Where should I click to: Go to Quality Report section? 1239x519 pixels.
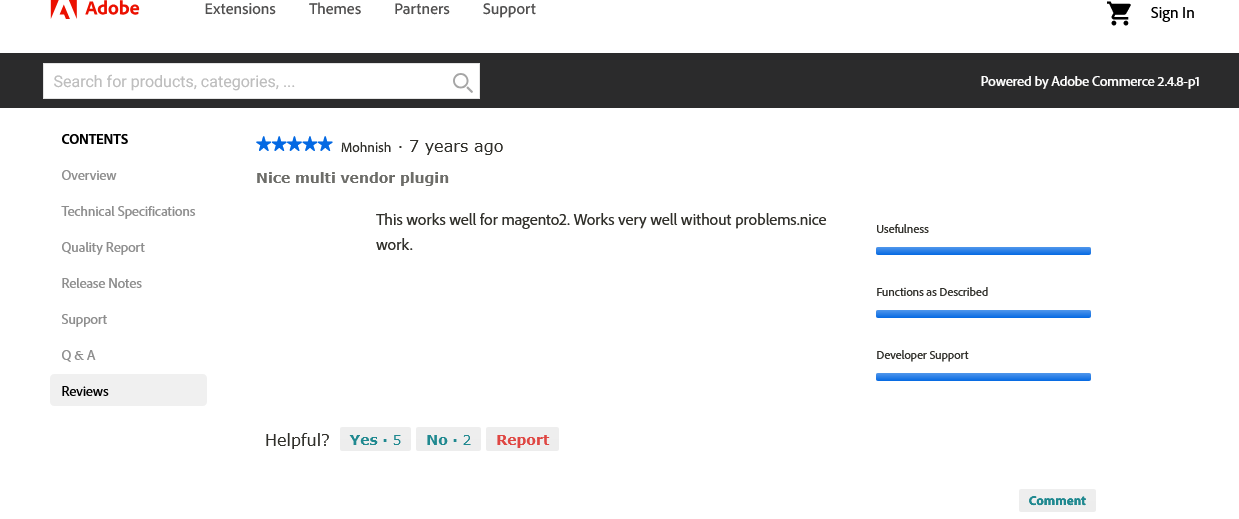[x=103, y=247]
